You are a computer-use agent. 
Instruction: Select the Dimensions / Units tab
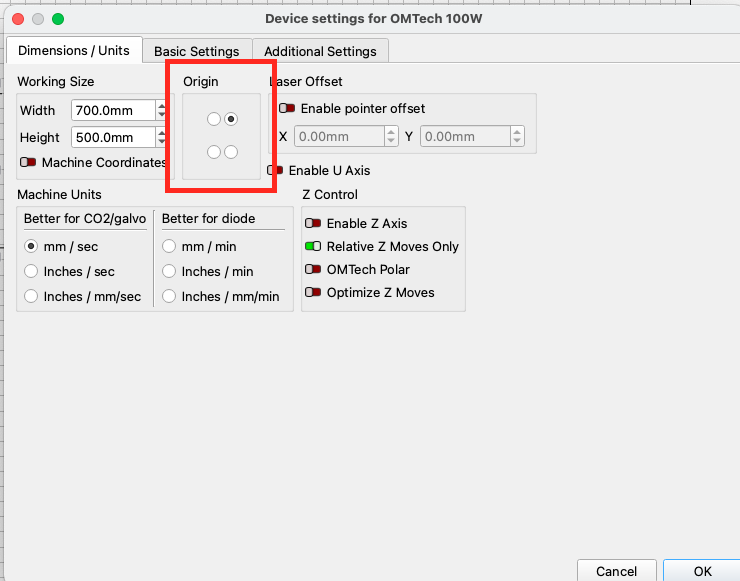tap(74, 50)
